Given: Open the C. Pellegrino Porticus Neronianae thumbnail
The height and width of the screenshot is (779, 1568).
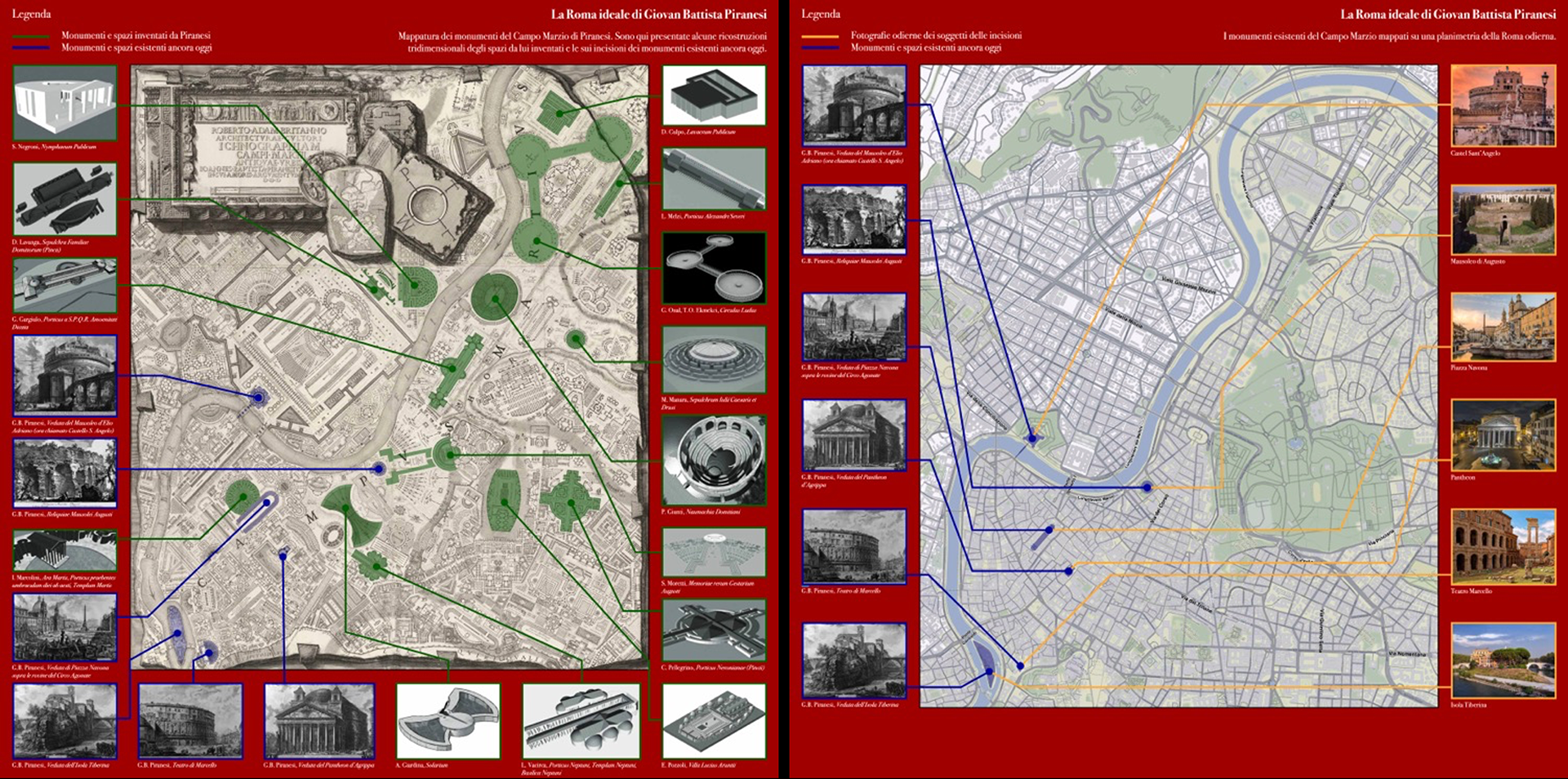Looking at the screenshot, I should click(714, 630).
